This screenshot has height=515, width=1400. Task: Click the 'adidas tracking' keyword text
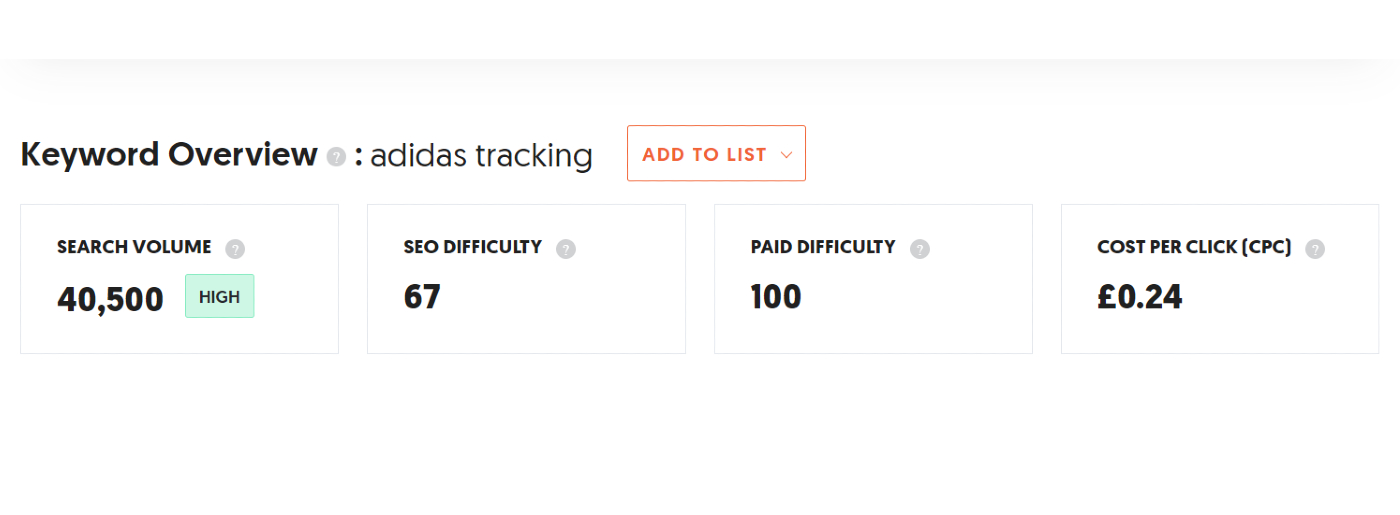481,156
